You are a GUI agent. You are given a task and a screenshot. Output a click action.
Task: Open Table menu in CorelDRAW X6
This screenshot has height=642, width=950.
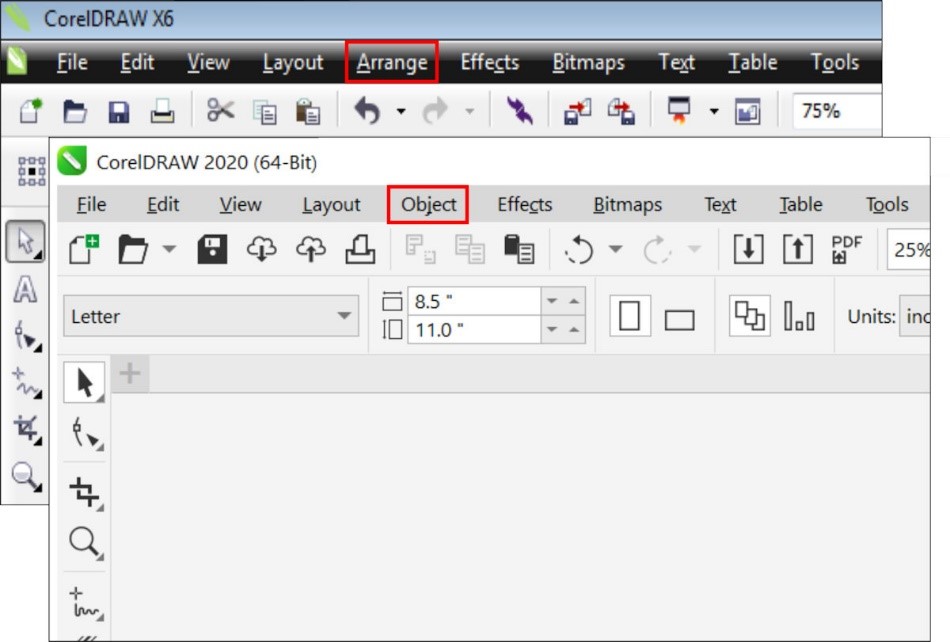coord(753,62)
